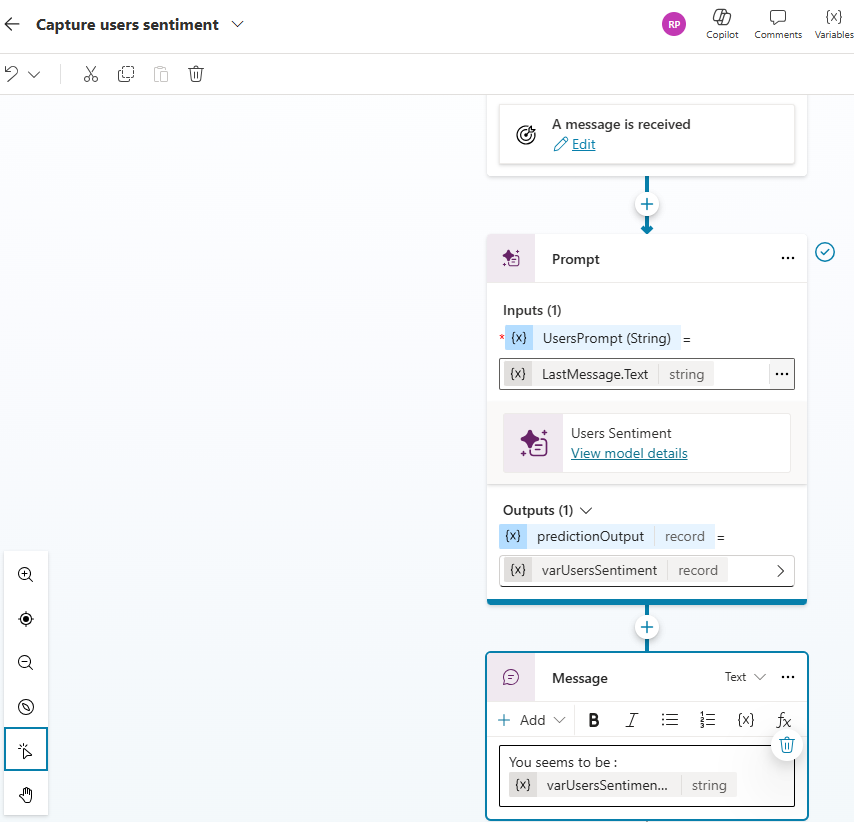Click the copy icon in toolbar
Image resolution: width=854 pixels, height=822 pixels.
pyautogui.click(x=126, y=74)
